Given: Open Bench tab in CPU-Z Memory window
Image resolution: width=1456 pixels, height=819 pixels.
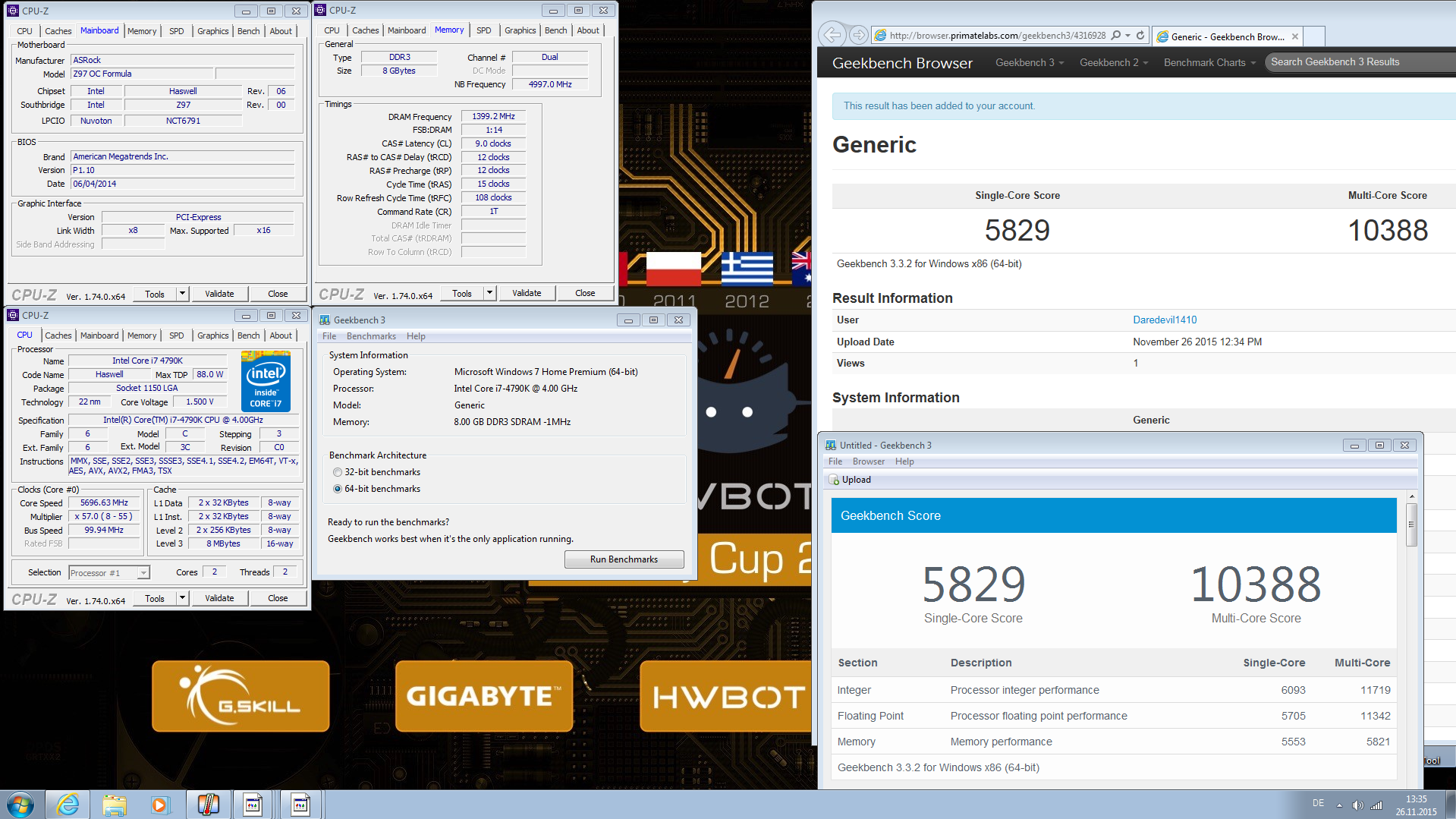Looking at the screenshot, I should click(x=555, y=30).
